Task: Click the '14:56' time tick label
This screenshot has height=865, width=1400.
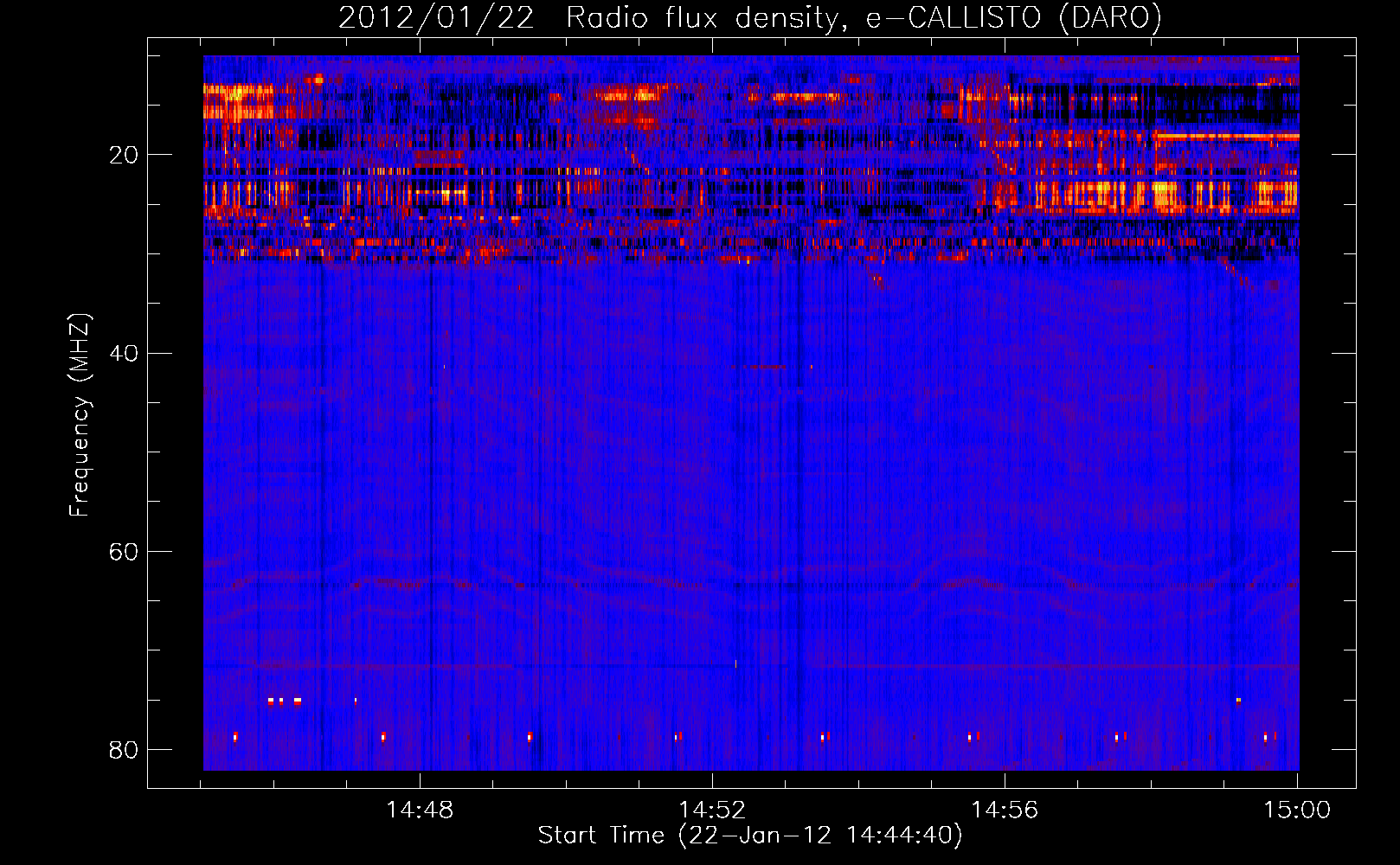Action: (x=1005, y=811)
